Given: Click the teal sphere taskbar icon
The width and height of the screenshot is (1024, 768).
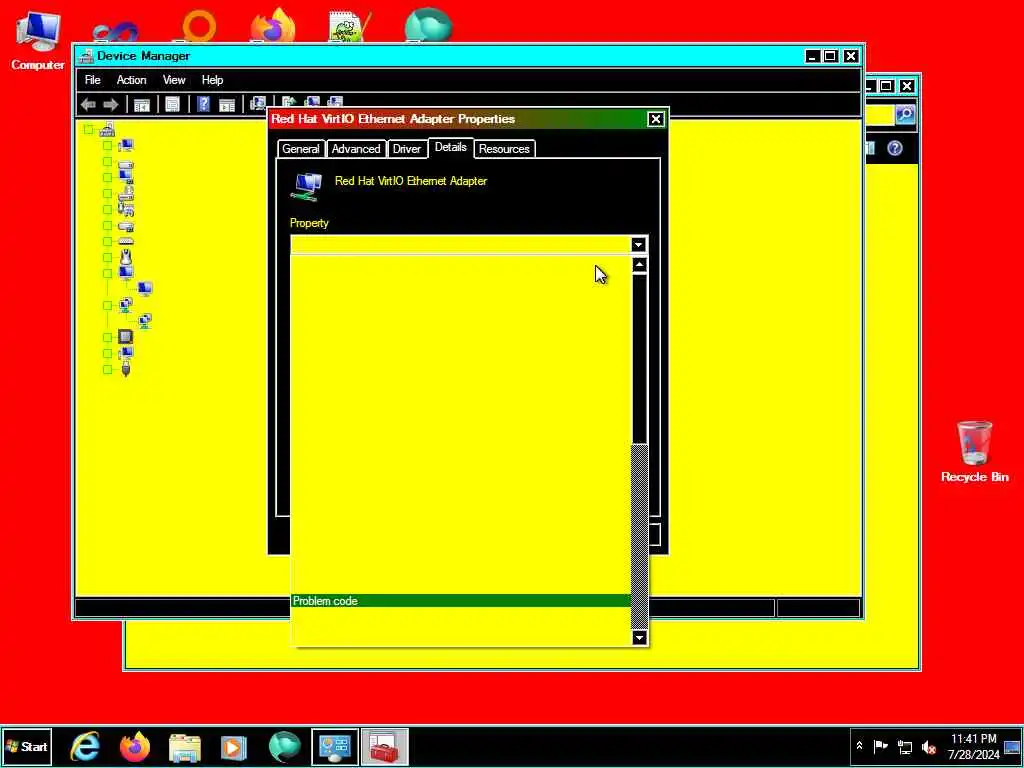Looking at the screenshot, I should [284, 747].
